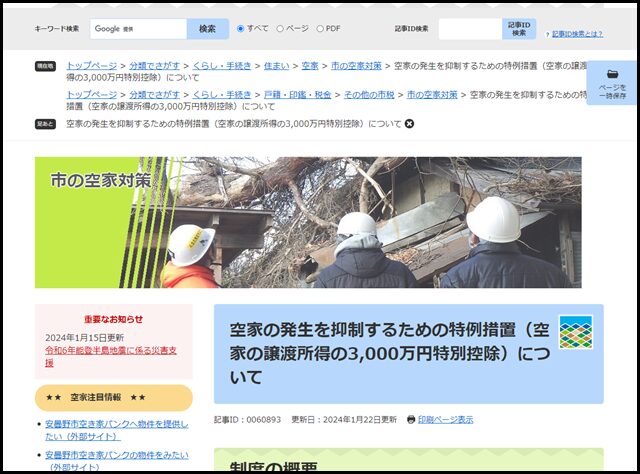640x474 pixels.
Task: Open the first トップページ breadcrumb link
Action: point(91,66)
